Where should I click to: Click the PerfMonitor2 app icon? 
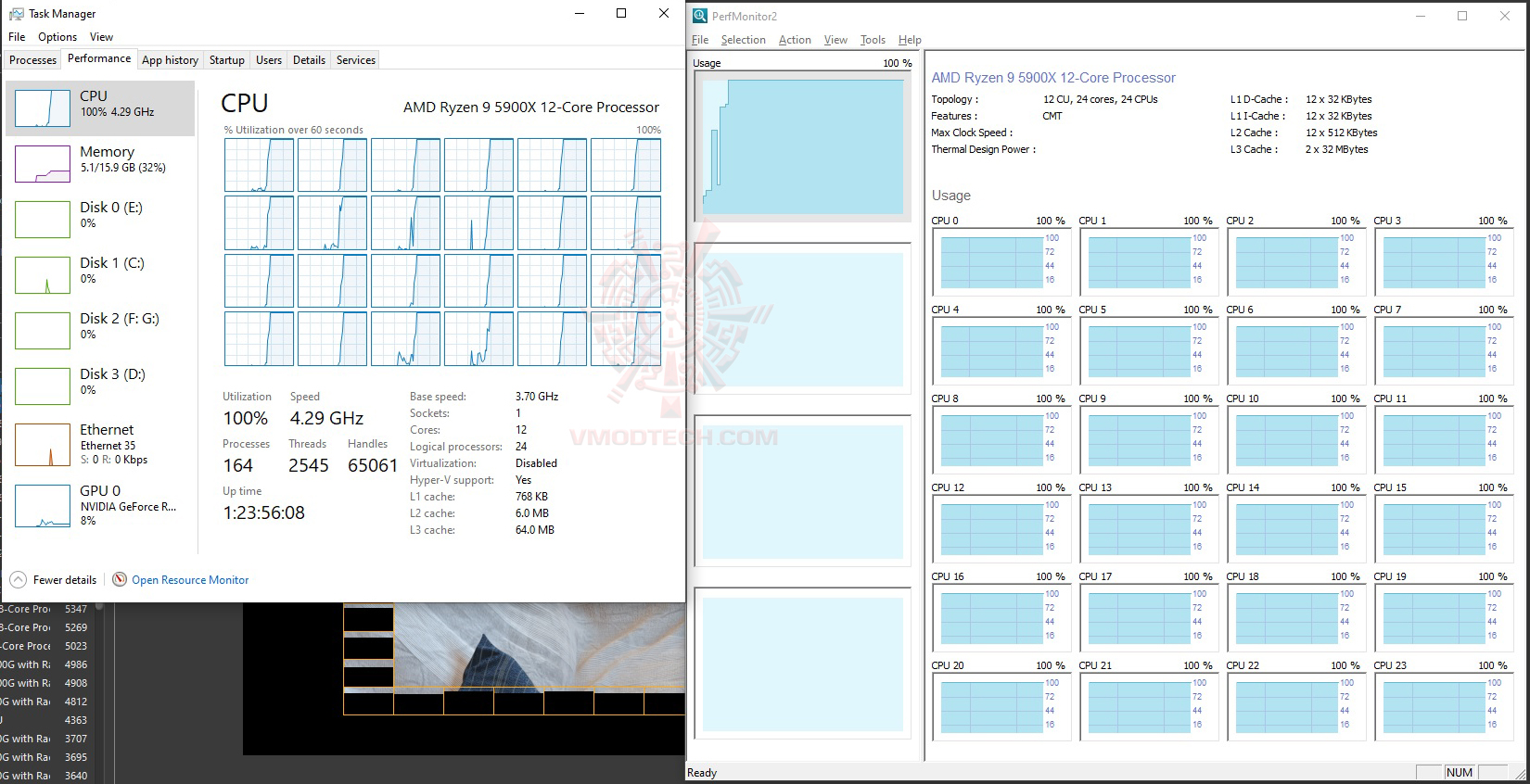tap(698, 16)
